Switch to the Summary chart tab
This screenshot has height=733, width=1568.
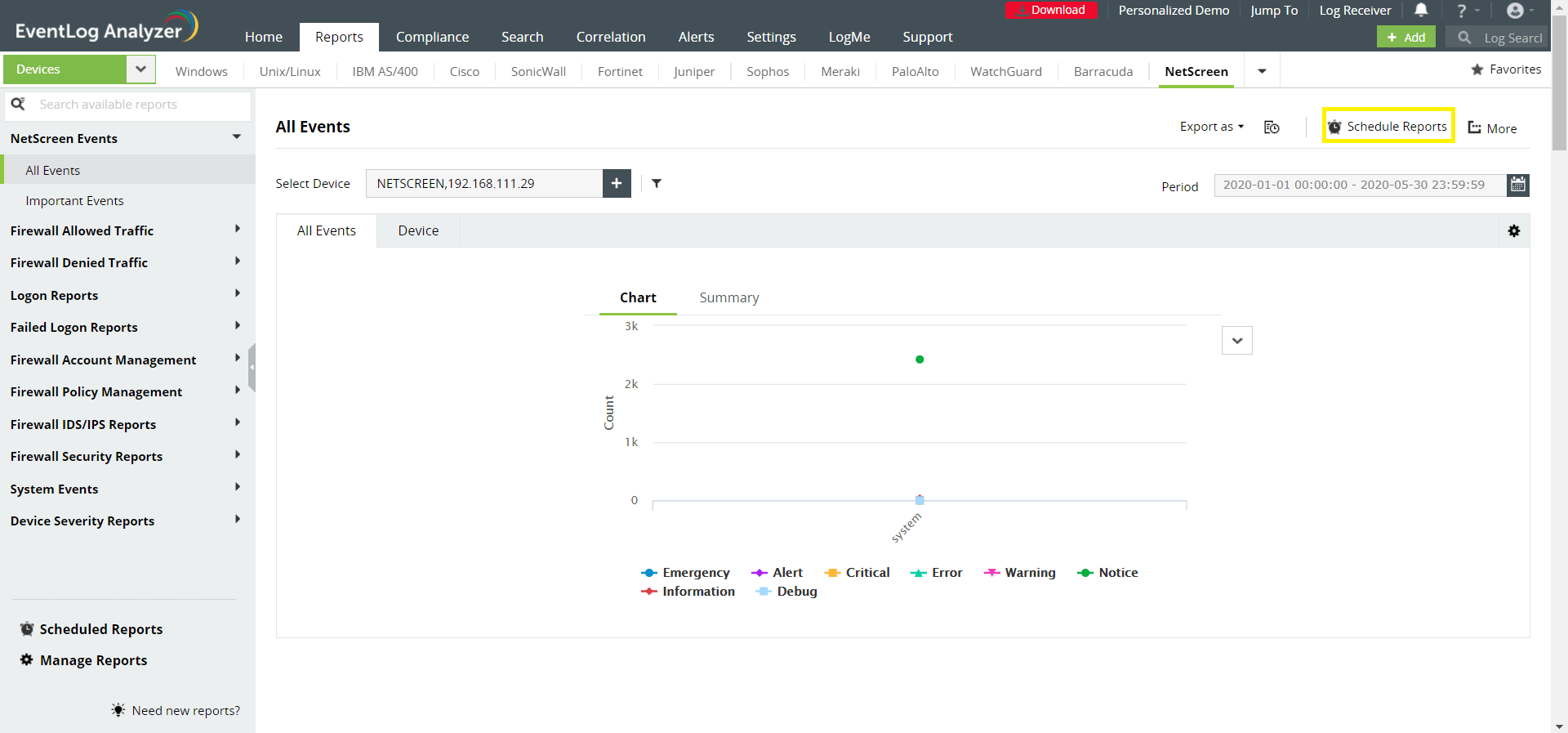click(x=729, y=297)
